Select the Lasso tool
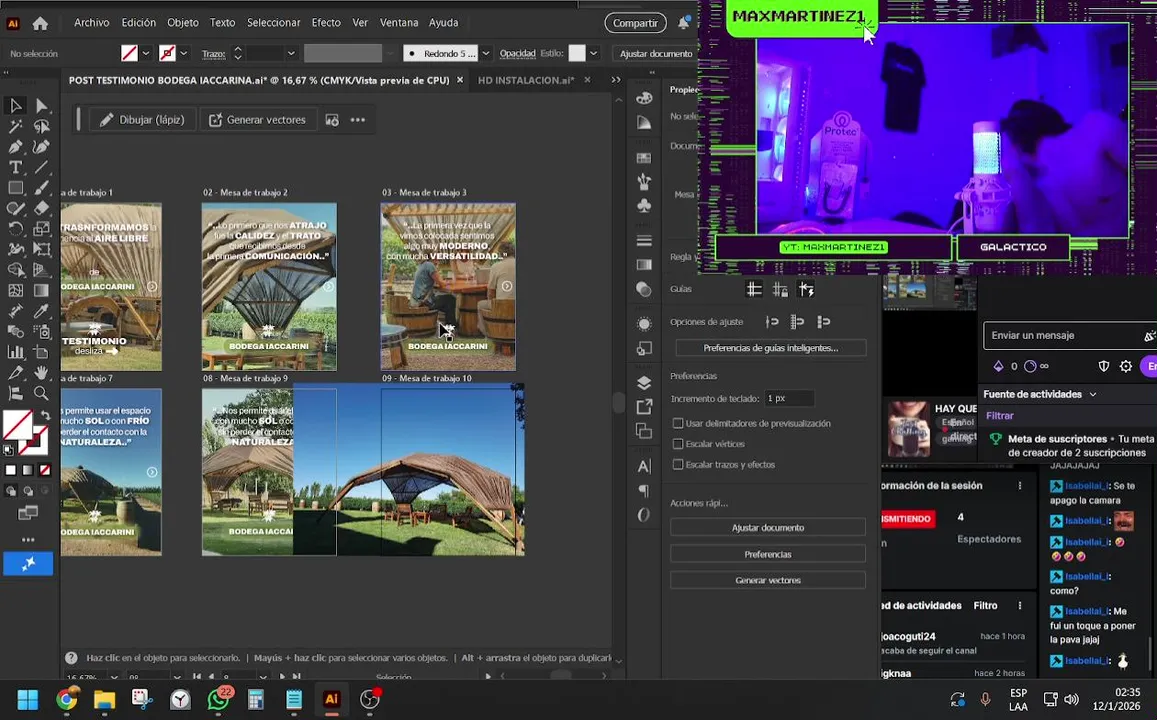The height and width of the screenshot is (720, 1157). tap(41, 127)
